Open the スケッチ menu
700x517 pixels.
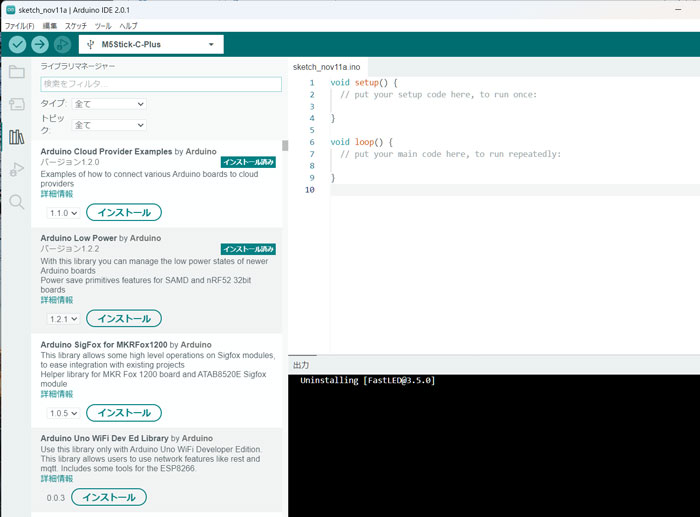[x=76, y=26]
